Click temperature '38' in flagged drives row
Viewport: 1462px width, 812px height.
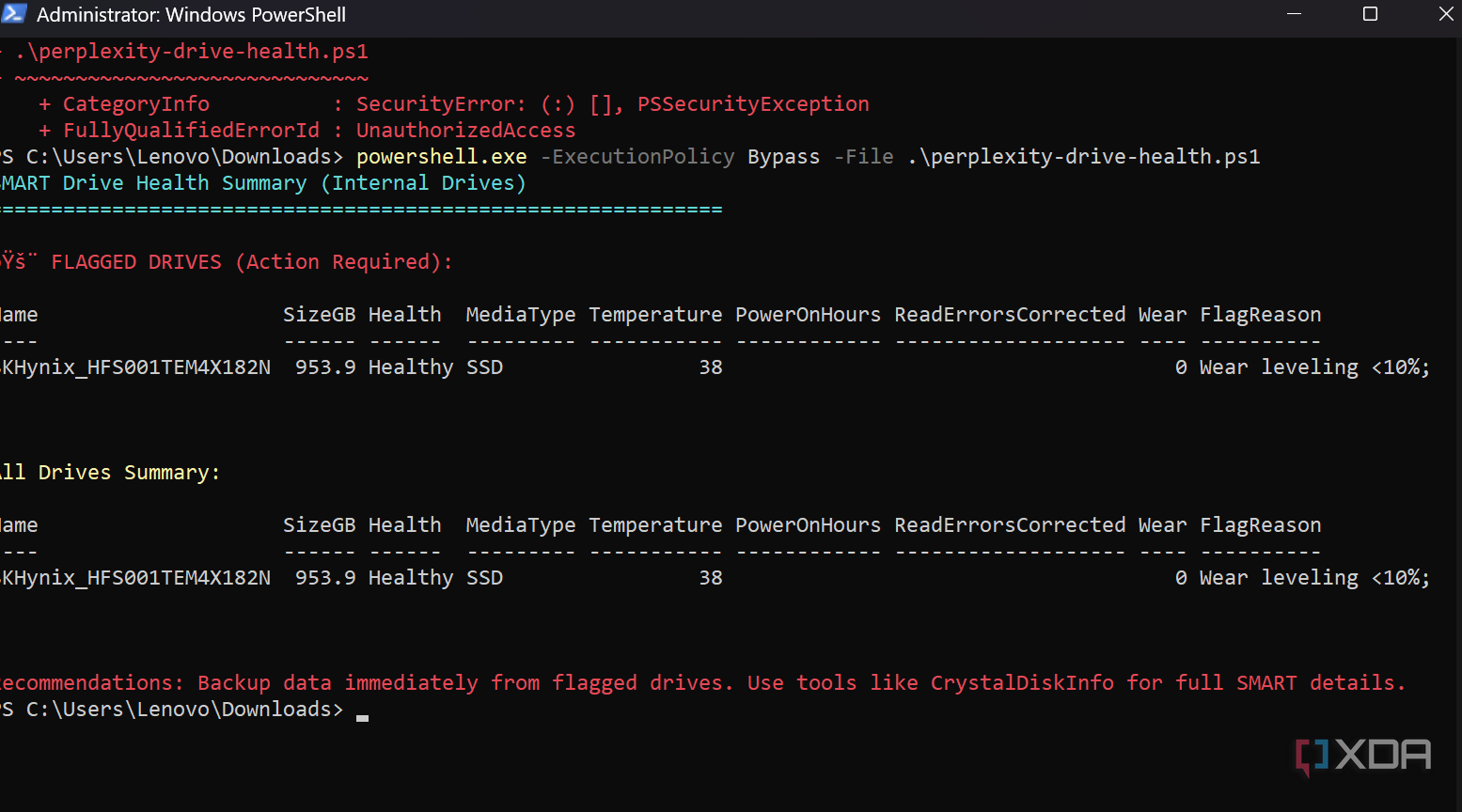711,367
